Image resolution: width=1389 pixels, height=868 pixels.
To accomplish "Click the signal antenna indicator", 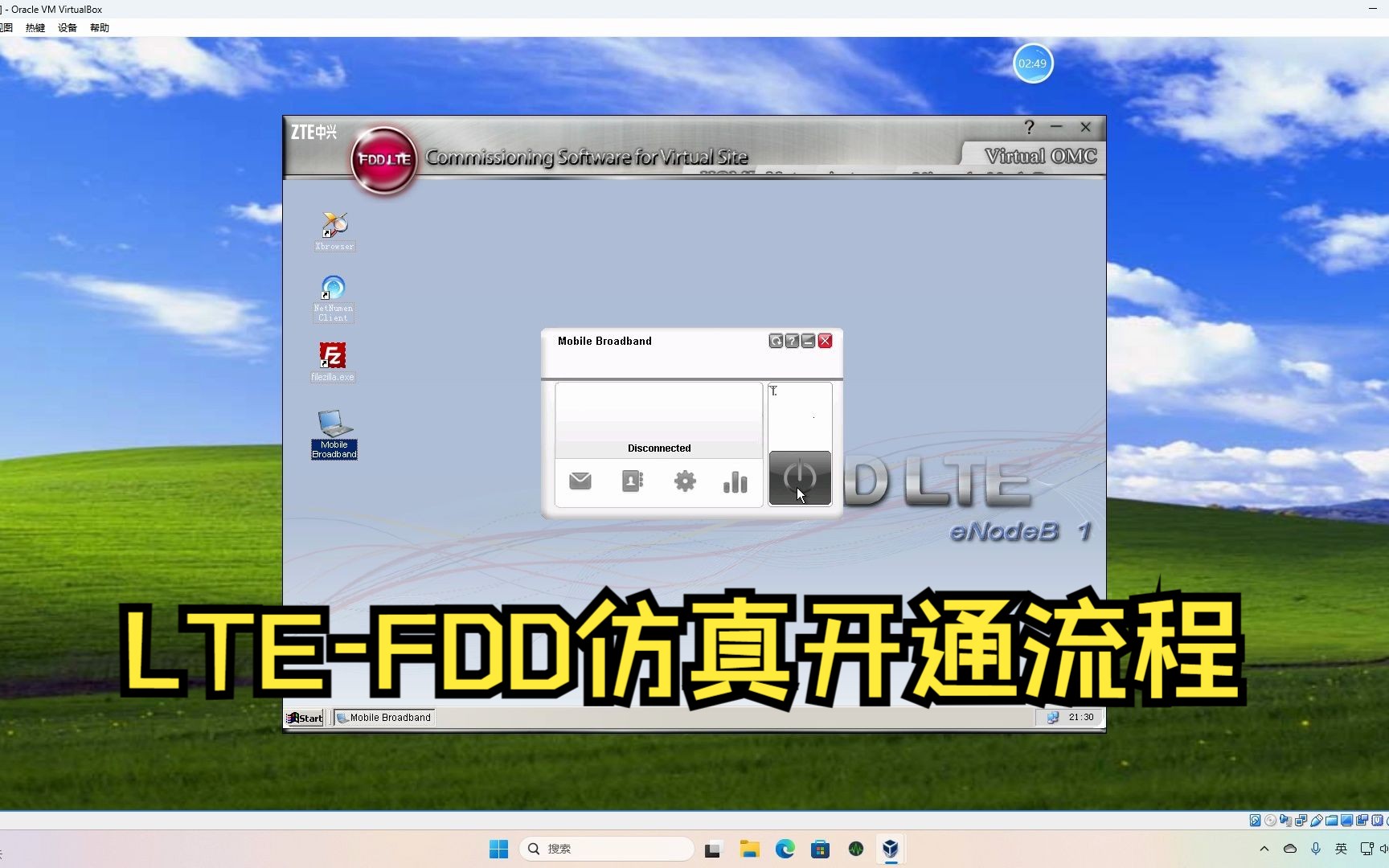I will tap(773, 391).
